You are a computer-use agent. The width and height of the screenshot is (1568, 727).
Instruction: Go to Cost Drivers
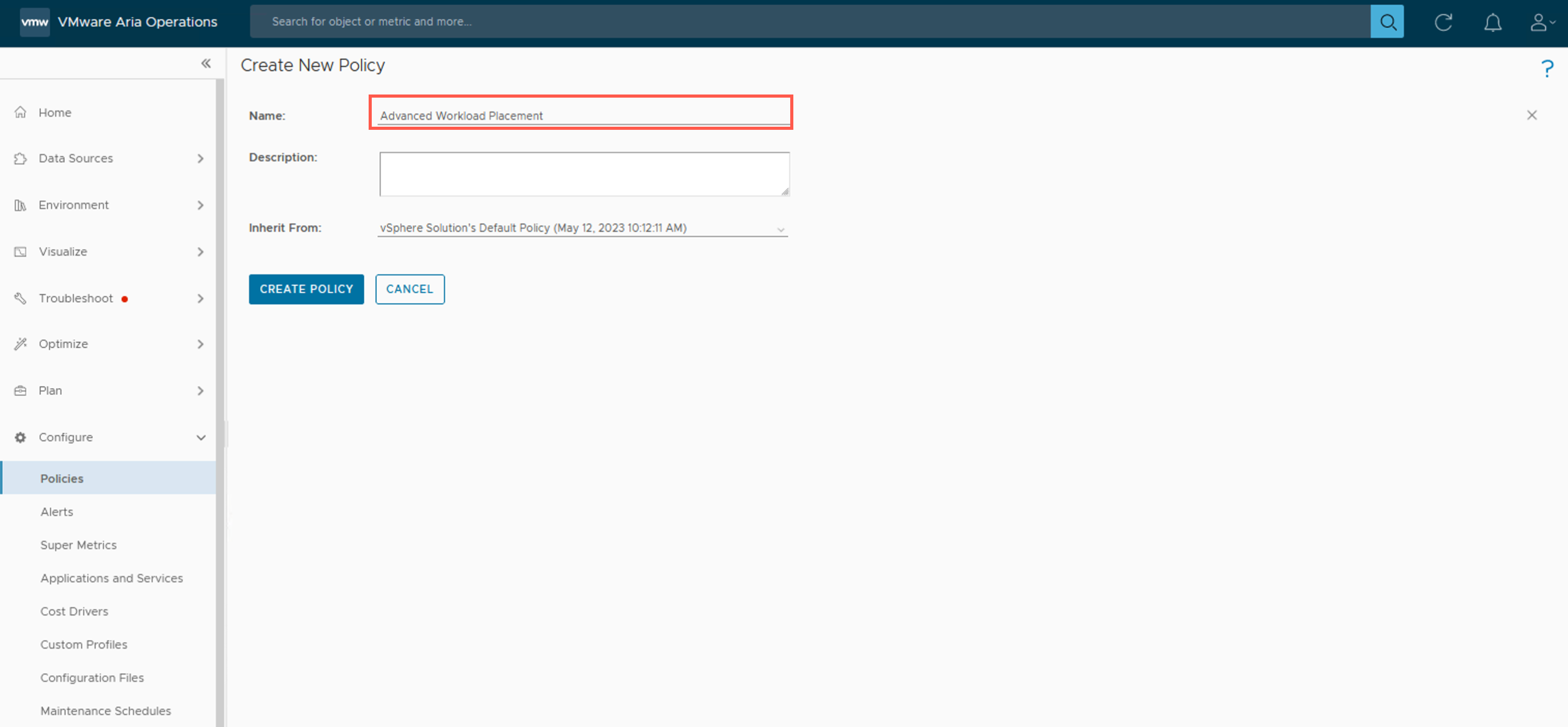(74, 611)
